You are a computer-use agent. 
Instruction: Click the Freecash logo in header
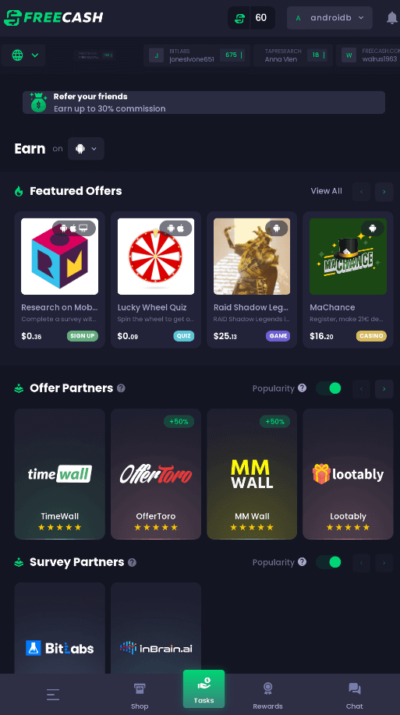pos(53,18)
